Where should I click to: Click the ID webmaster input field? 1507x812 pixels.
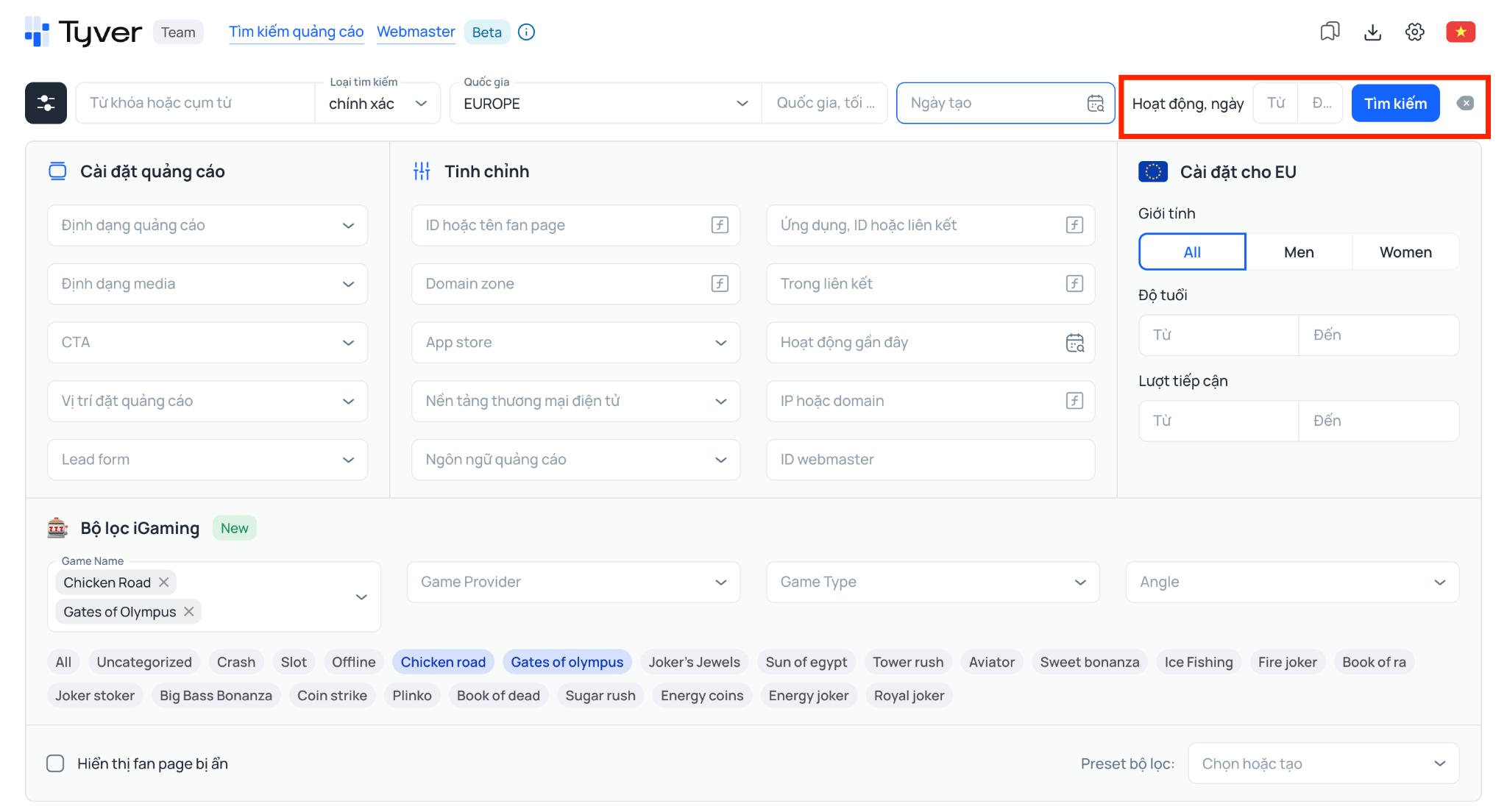pos(930,460)
